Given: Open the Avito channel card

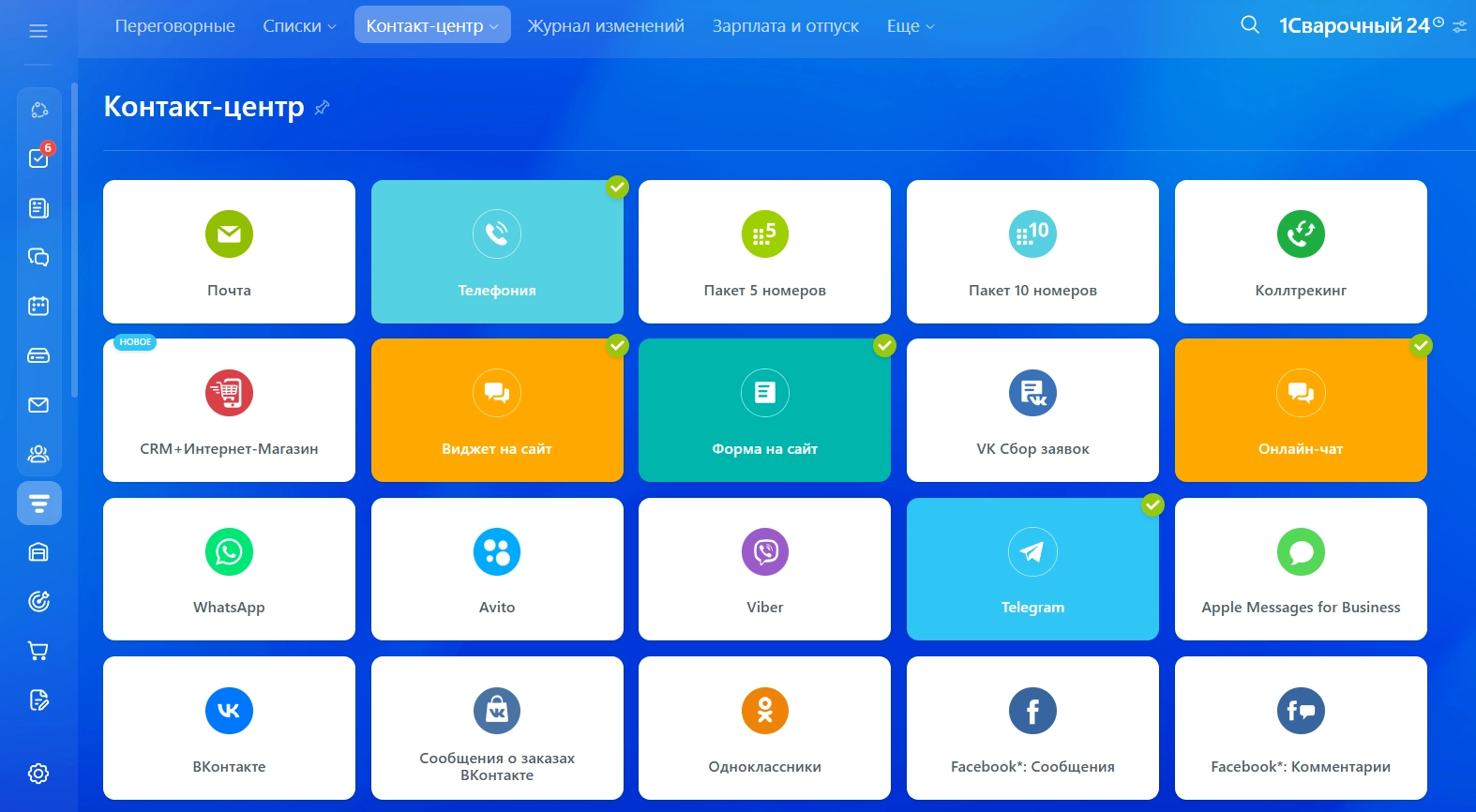Looking at the screenshot, I should click(x=497, y=569).
